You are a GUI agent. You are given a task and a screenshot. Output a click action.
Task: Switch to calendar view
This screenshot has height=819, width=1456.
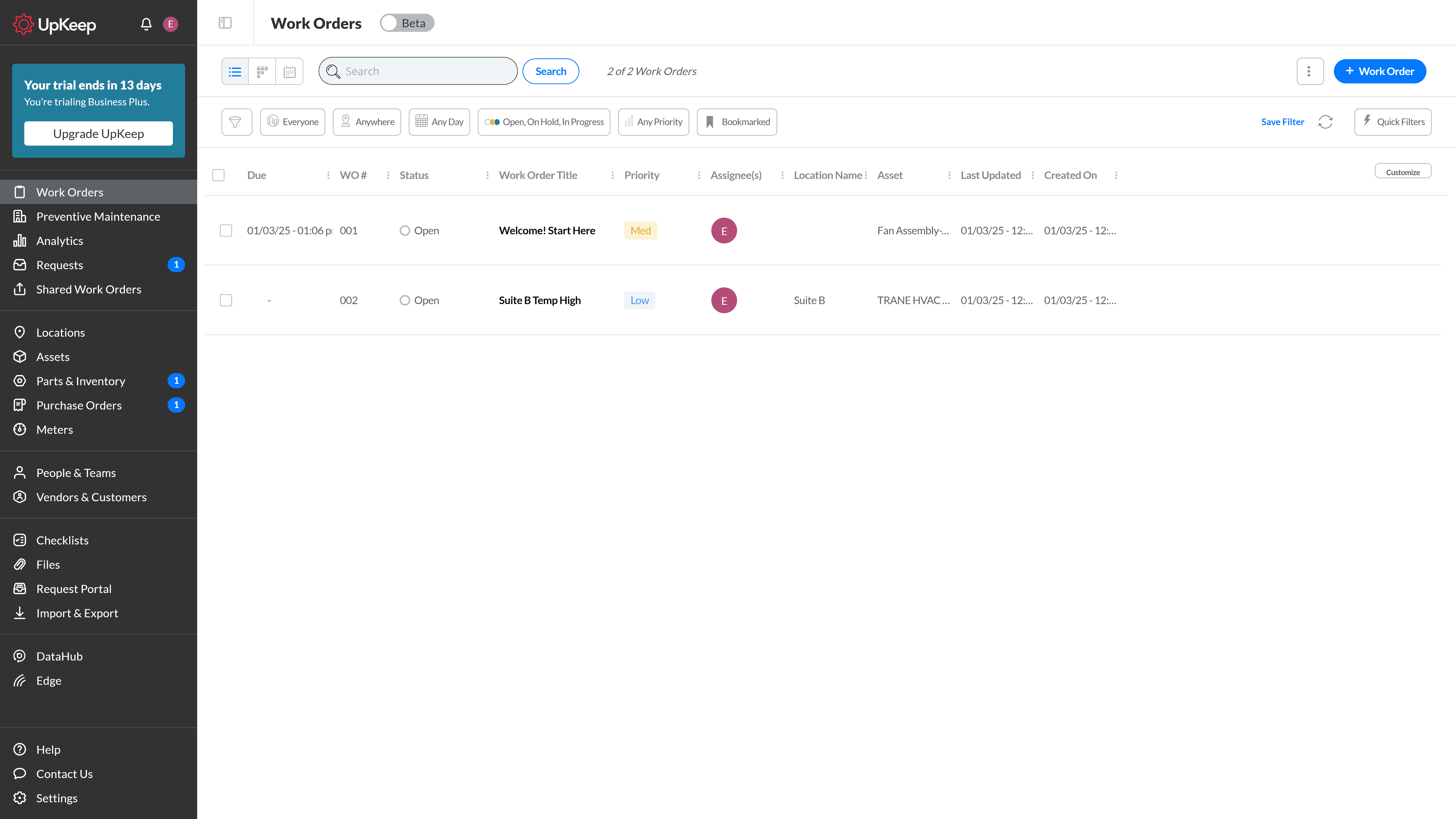coord(289,71)
